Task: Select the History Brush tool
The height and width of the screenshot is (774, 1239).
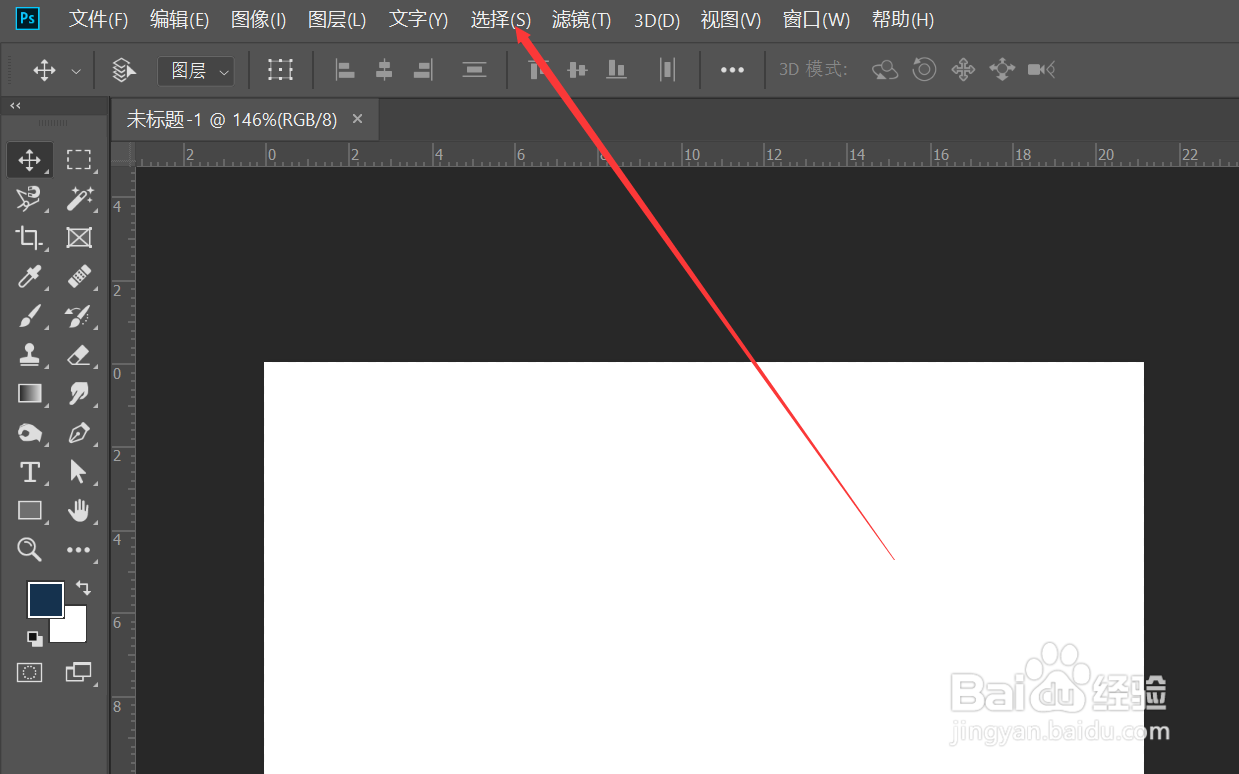Action: (x=79, y=316)
